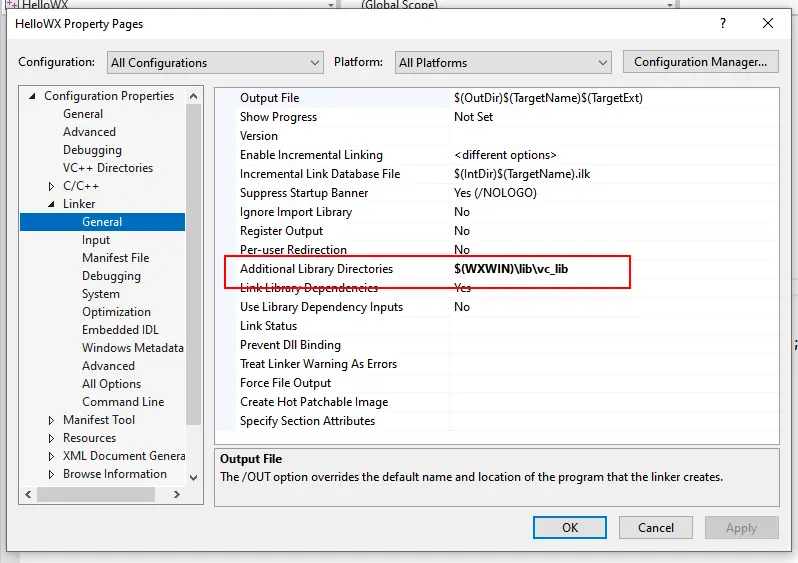Open the Configuration dropdown
Viewport: 798px width, 563px height.
pyautogui.click(x=214, y=62)
